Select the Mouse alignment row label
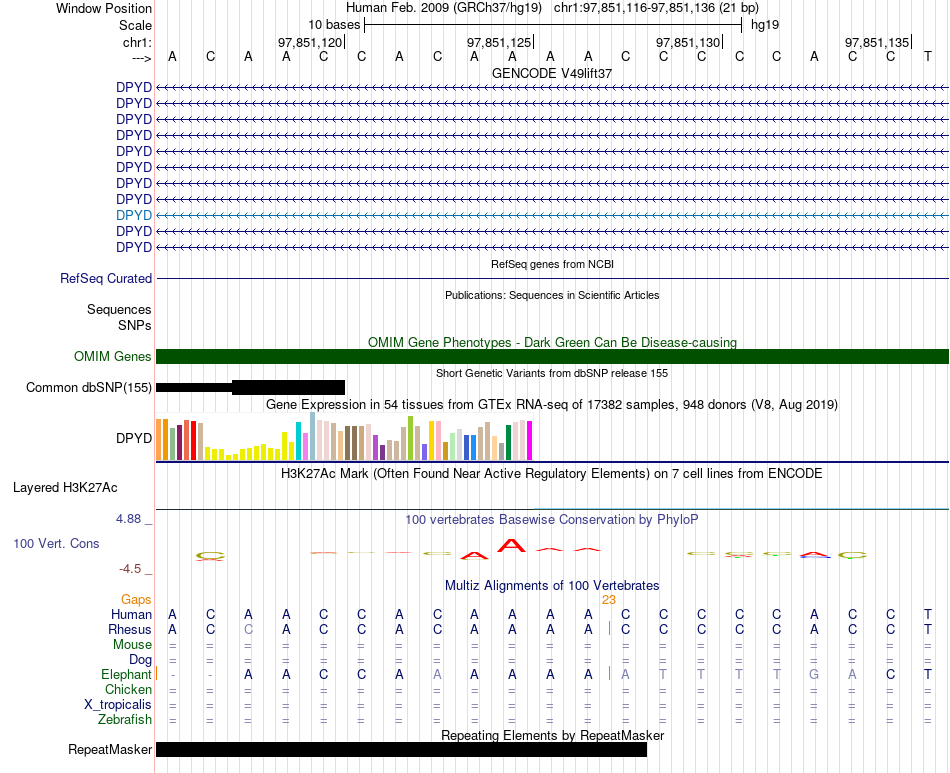Viewport: 950px width, 773px height. 132,645
